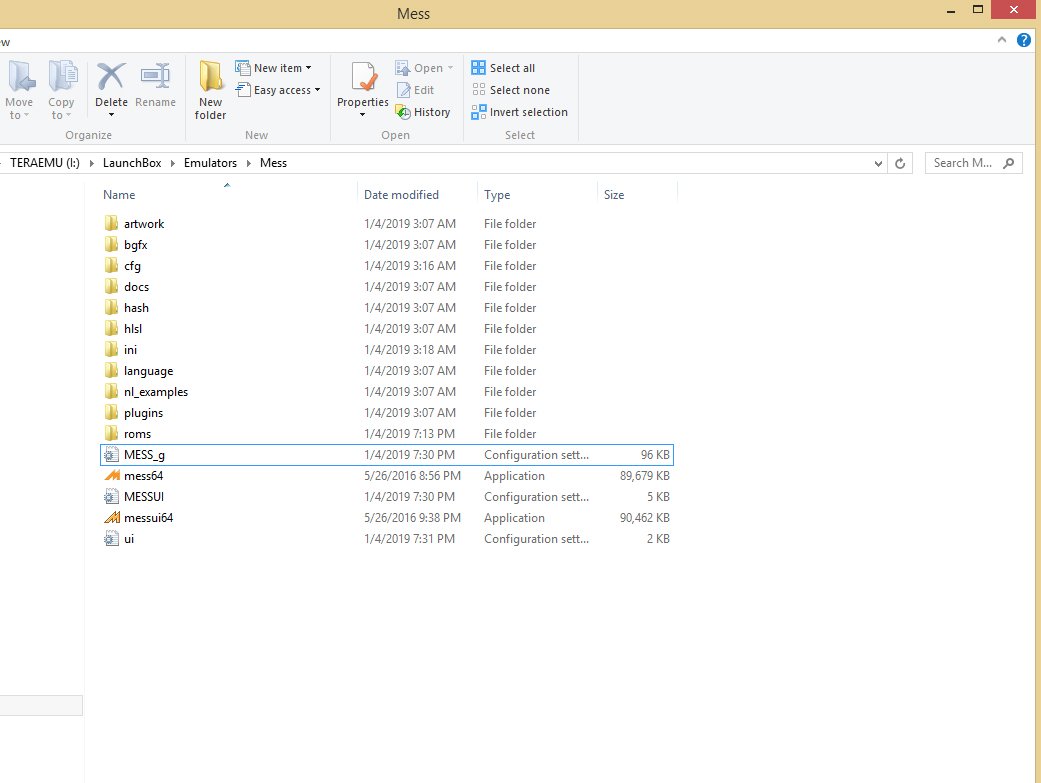
Task: Expand the breadcrumb arrow after LaunchBox
Action: pyautogui.click(x=173, y=163)
